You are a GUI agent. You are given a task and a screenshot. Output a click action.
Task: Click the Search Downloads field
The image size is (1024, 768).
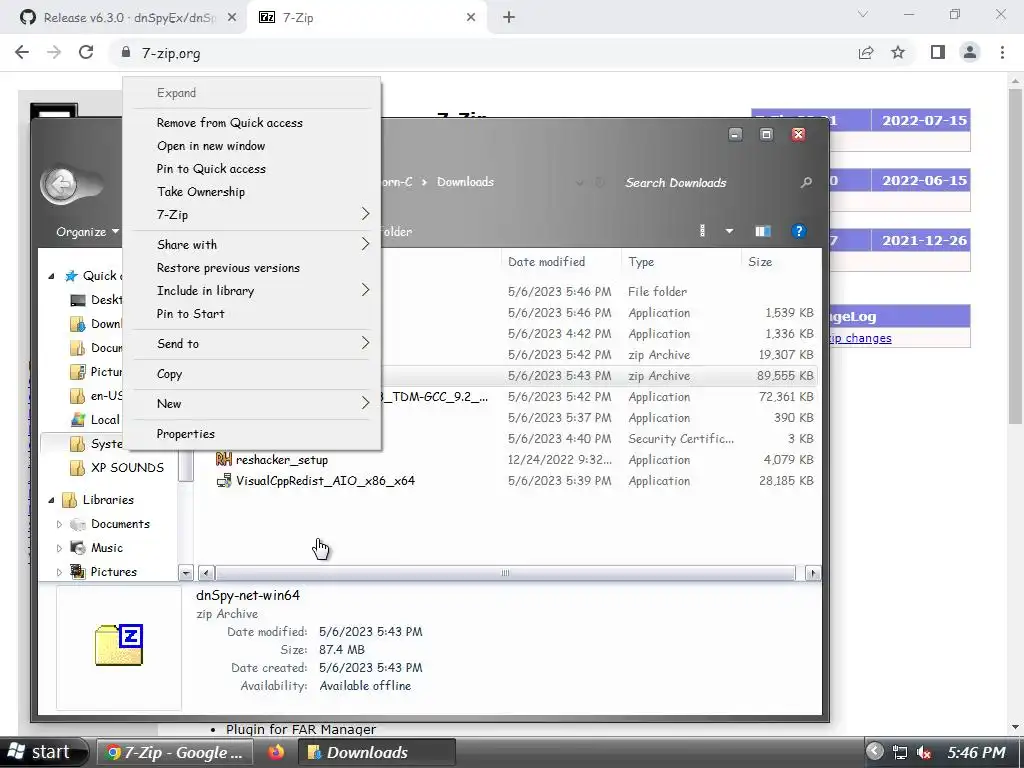coord(709,183)
